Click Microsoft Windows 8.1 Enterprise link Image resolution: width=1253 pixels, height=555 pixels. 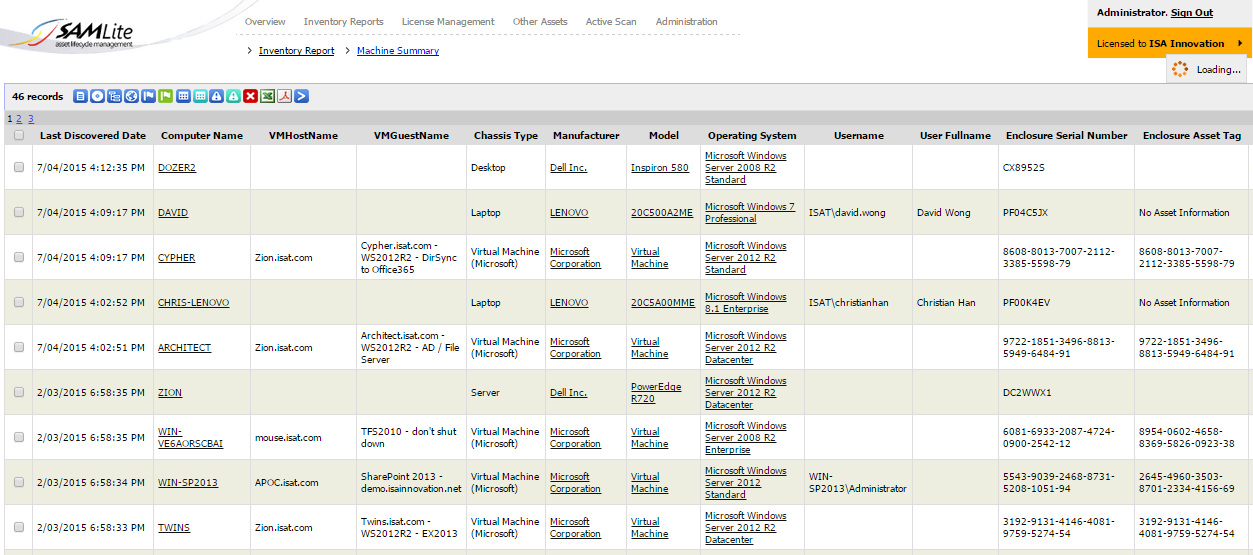(x=746, y=303)
